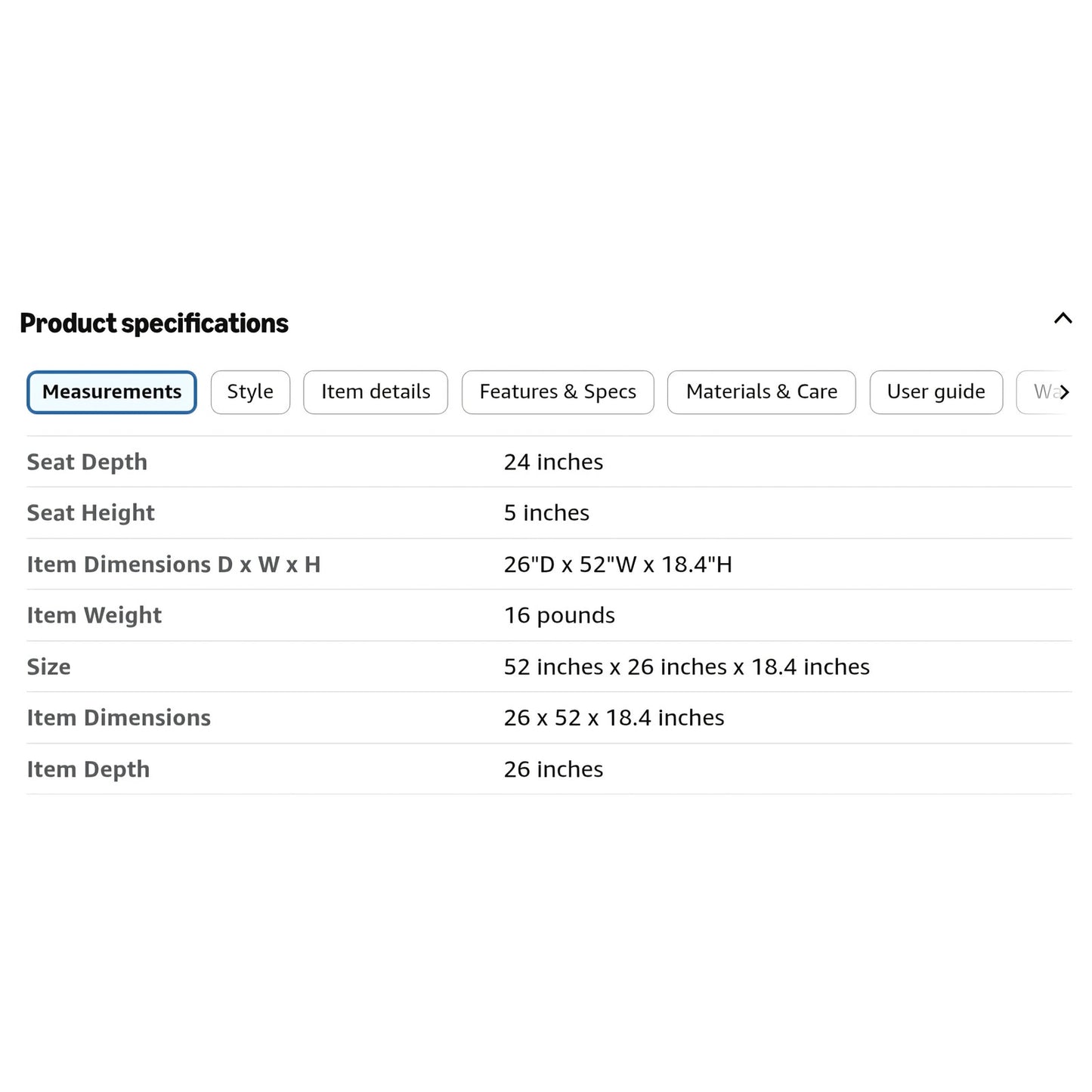Click the 24 inches seat depth value

click(x=553, y=462)
